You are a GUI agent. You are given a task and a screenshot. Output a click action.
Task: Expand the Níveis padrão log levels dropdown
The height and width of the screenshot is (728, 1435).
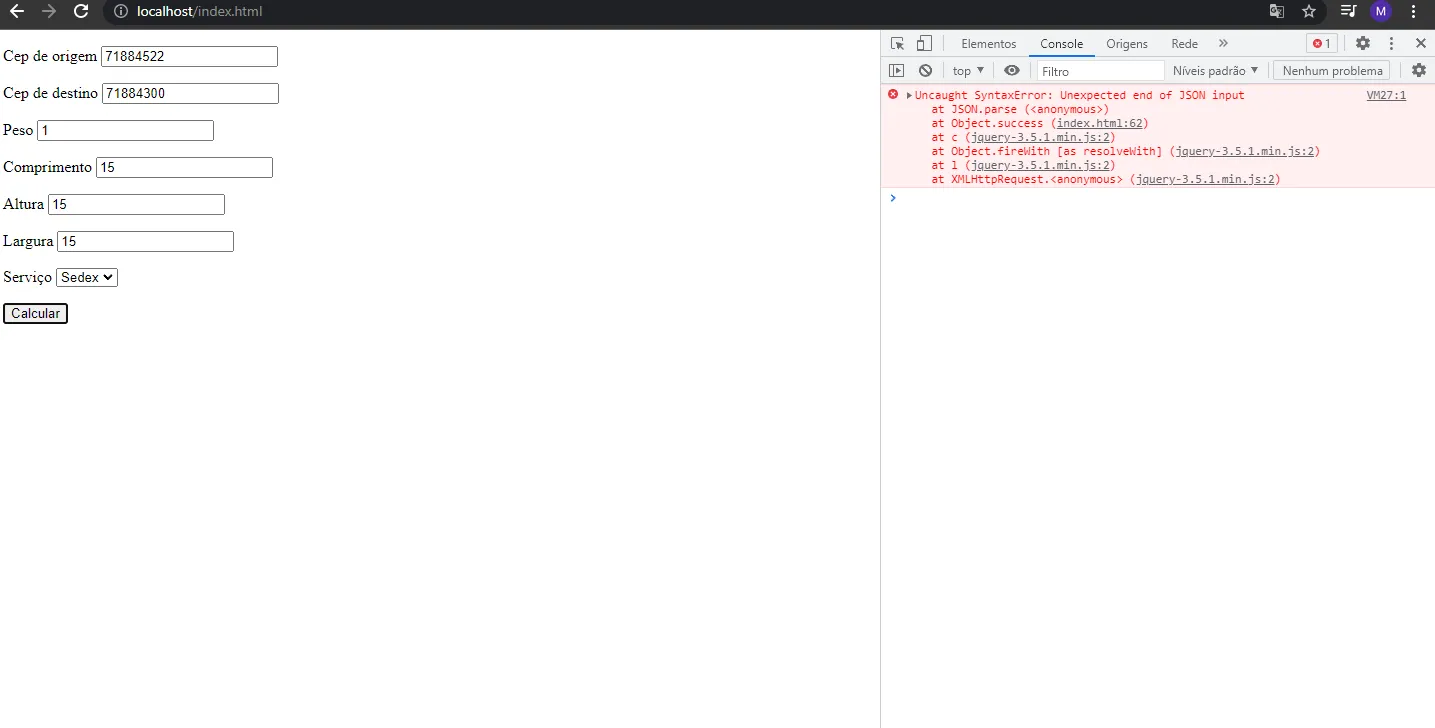coord(1215,71)
